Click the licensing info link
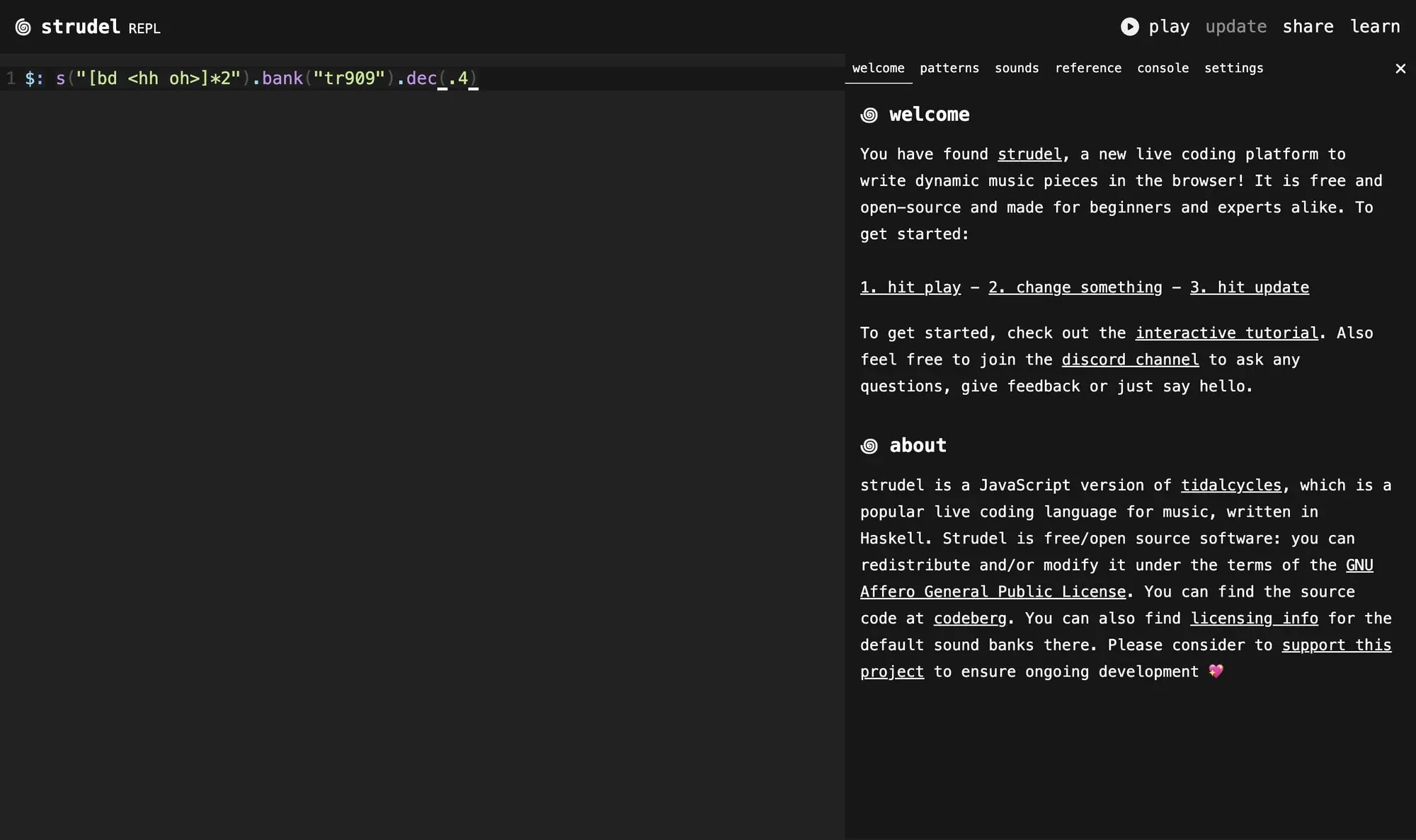Image resolution: width=1416 pixels, height=840 pixels. point(1253,619)
